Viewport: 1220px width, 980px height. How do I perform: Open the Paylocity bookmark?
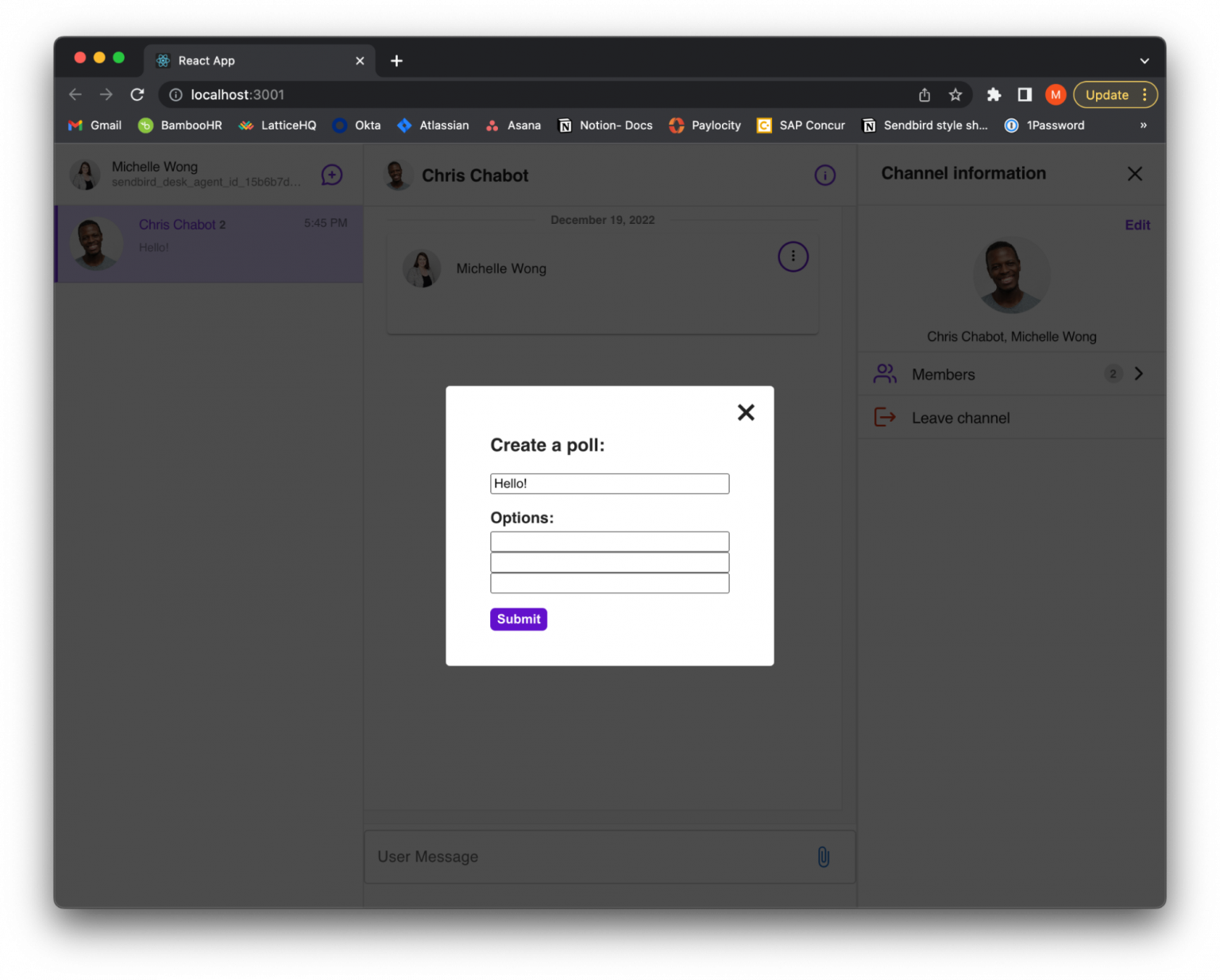(x=705, y=125)
